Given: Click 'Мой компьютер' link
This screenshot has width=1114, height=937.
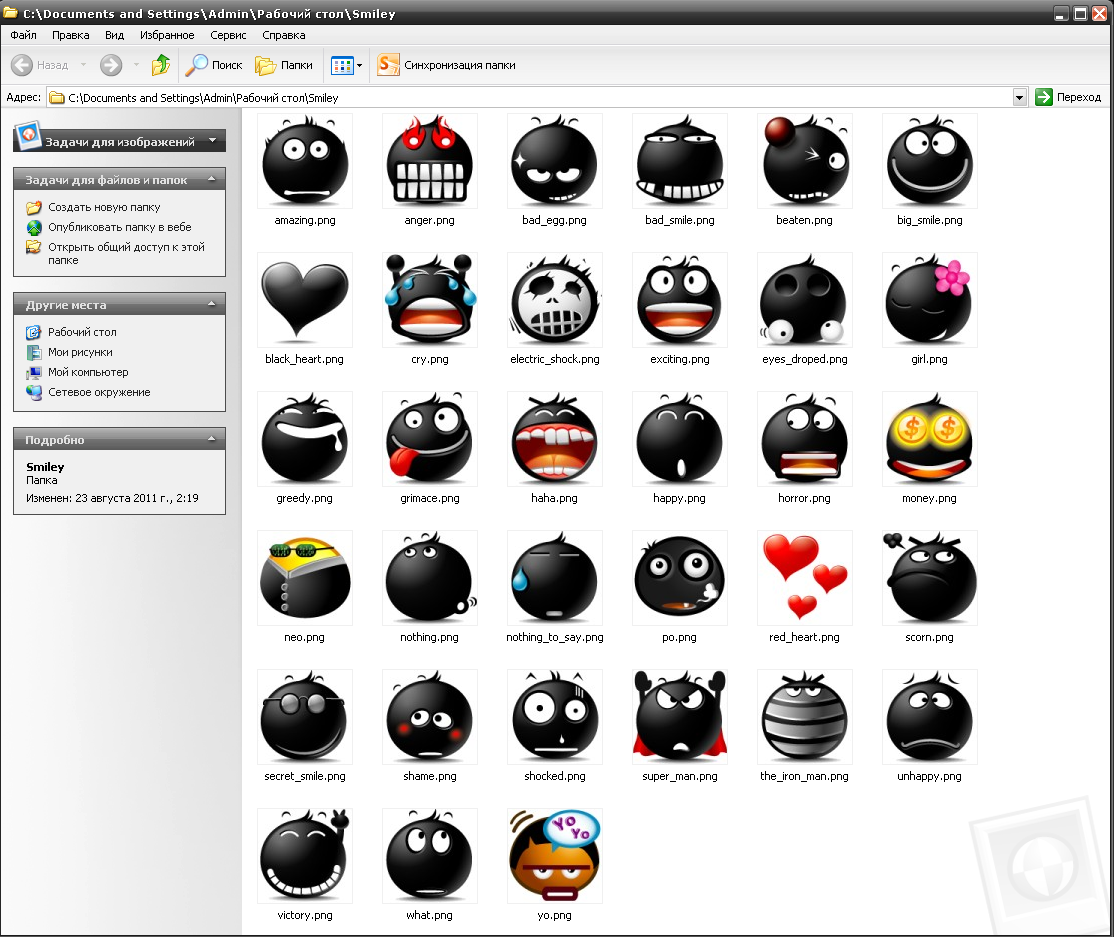Looking at the screenshot, I should (88, 372).
